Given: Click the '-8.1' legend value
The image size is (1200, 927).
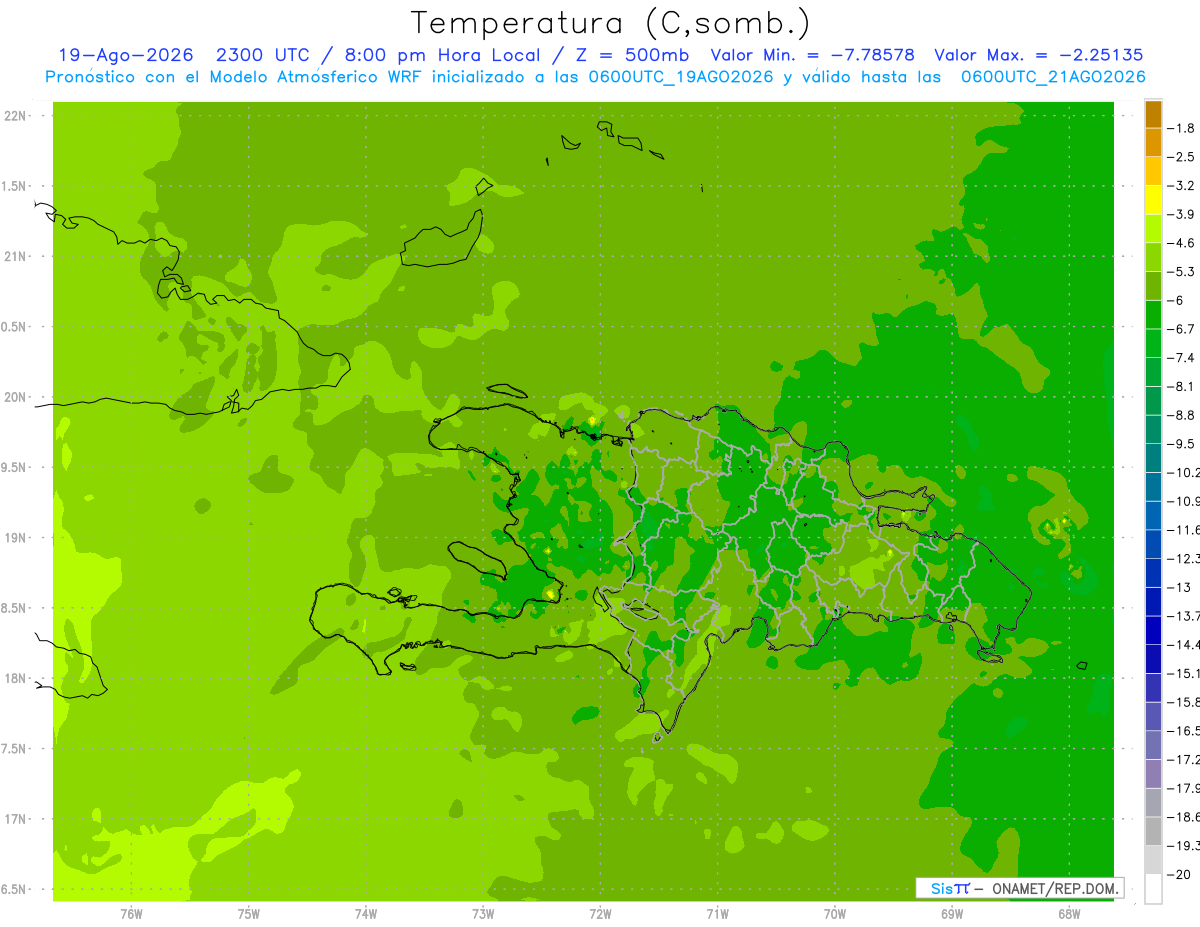Looking at the screenshot, I should click(1181, 386).
